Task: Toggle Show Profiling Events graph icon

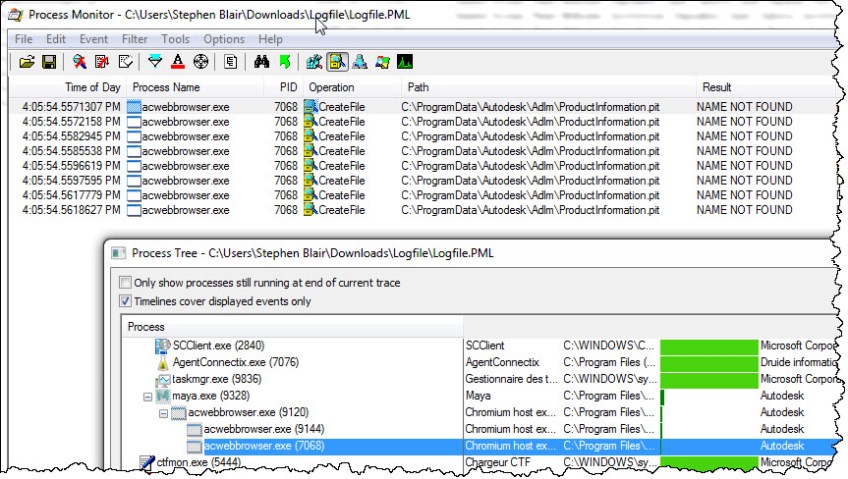Action: click(405, 62)
